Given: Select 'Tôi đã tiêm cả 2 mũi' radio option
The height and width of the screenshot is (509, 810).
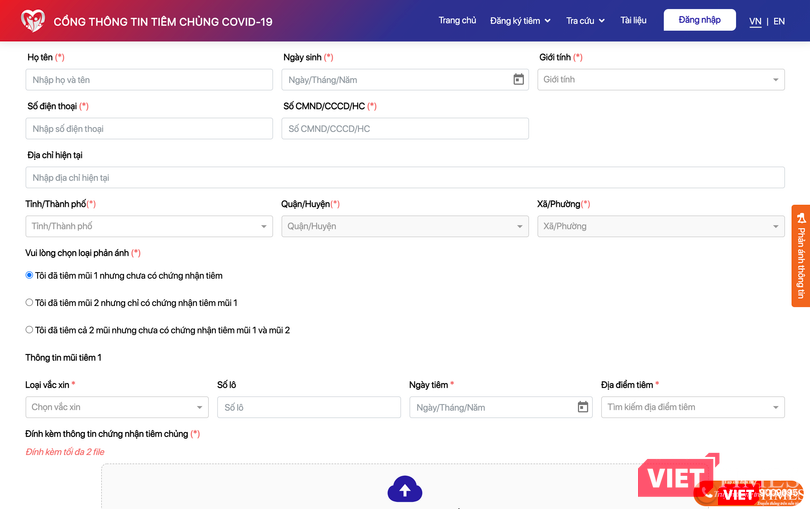Looking at the screenshot, I should click(x=29, y=330).
